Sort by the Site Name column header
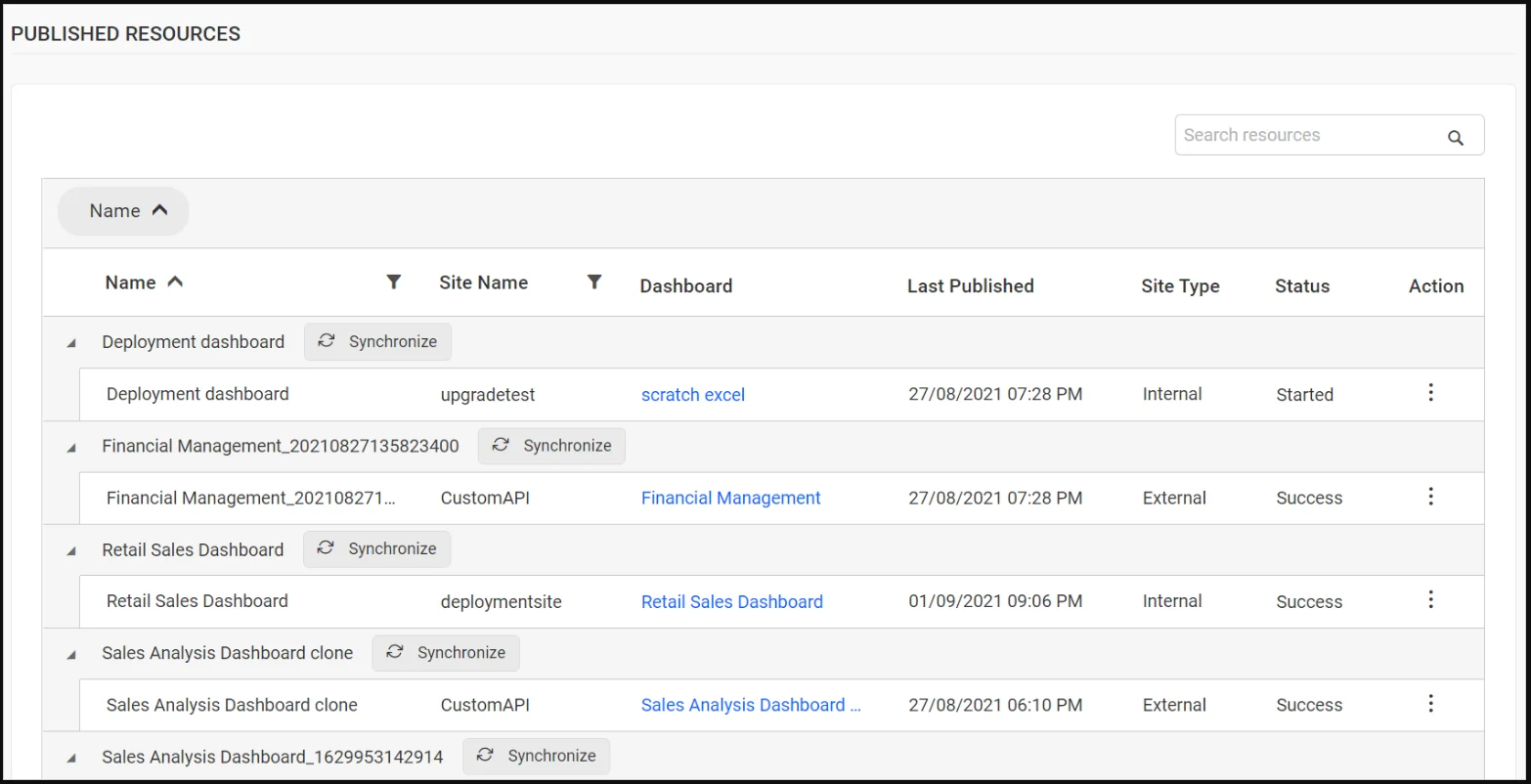 (483, 283)
